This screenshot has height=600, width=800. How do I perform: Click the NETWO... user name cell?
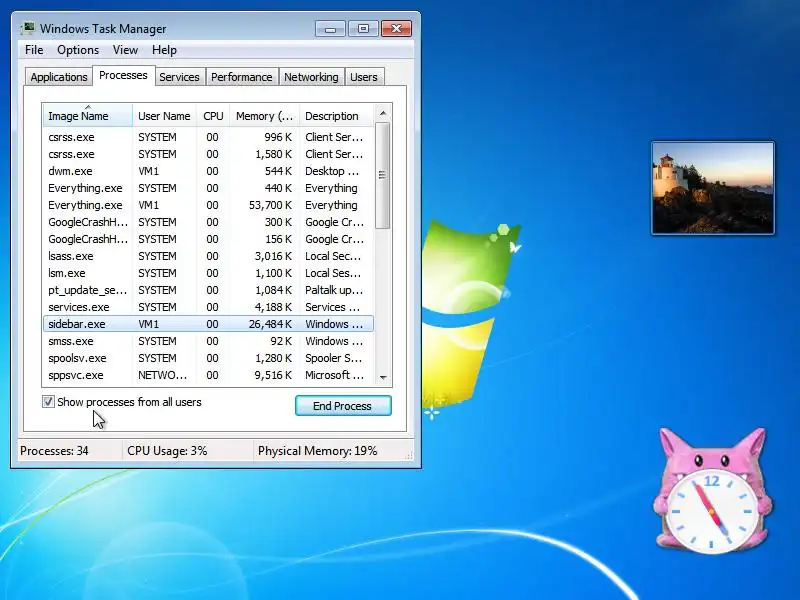[x=162, y=375]
